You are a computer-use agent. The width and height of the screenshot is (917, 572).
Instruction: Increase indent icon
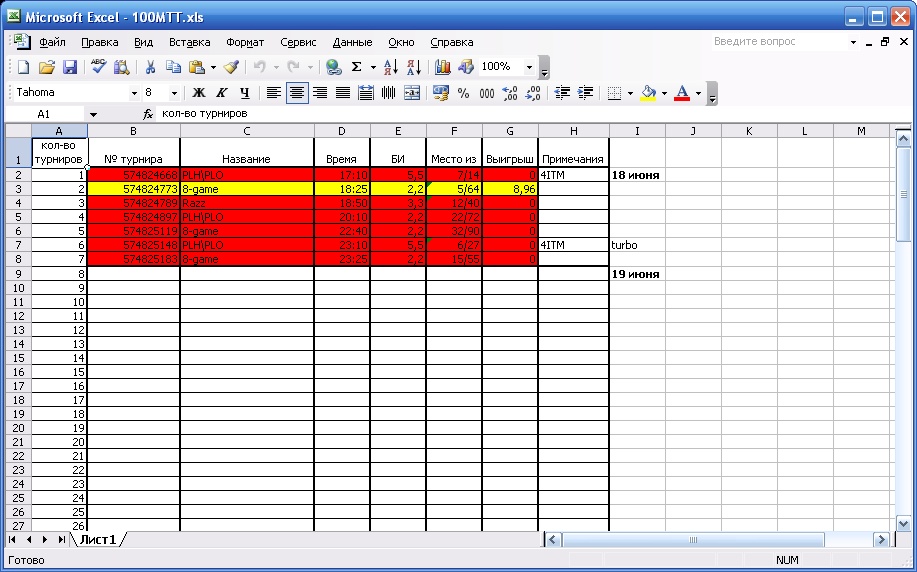click(x=585, y=92)
